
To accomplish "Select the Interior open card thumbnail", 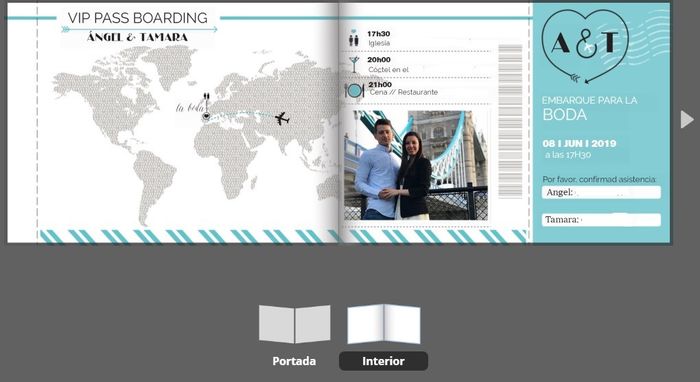I will pyautogui.click(x=384, y=324).
